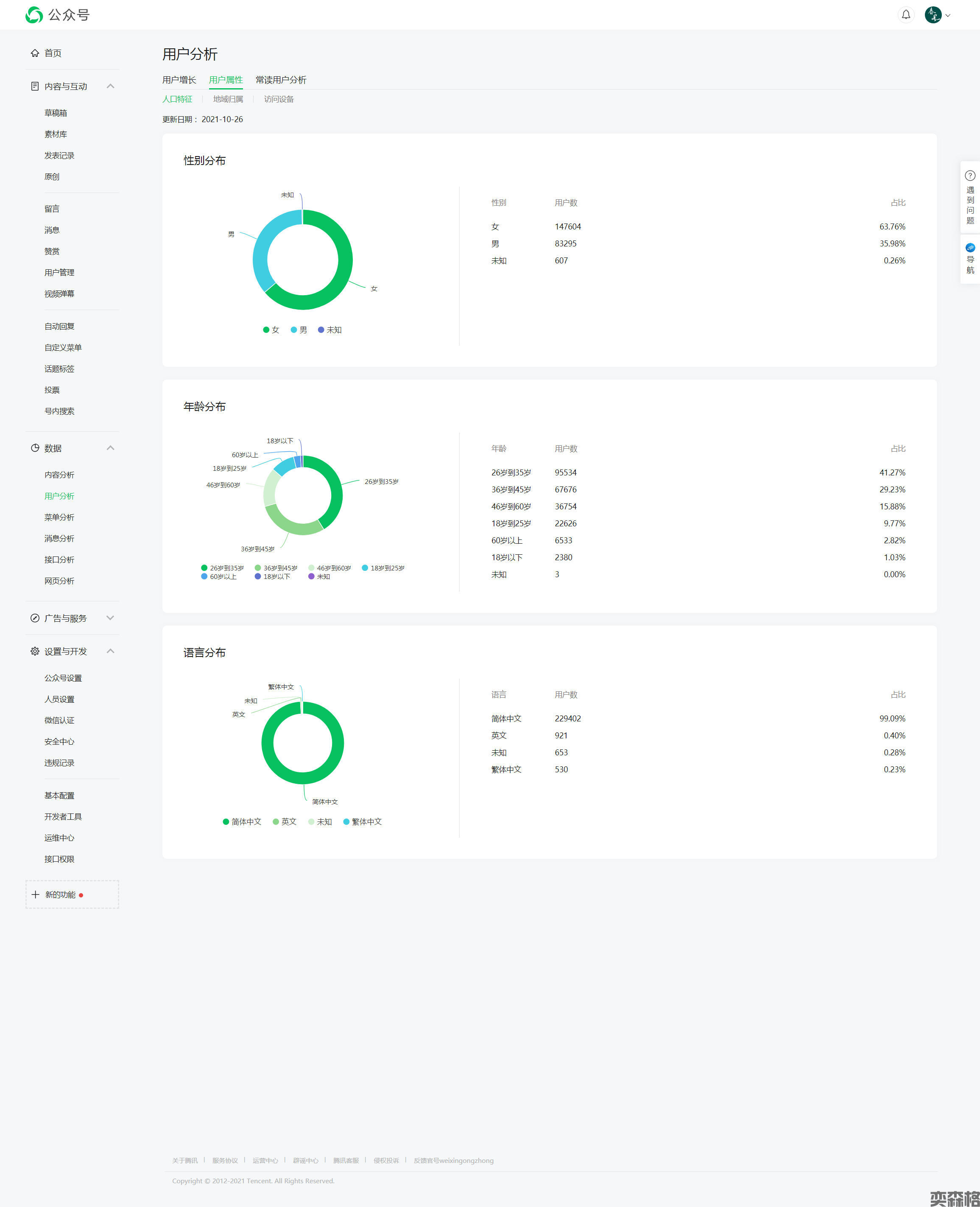Go to 首页 via home icon

(x=35, y=53)
